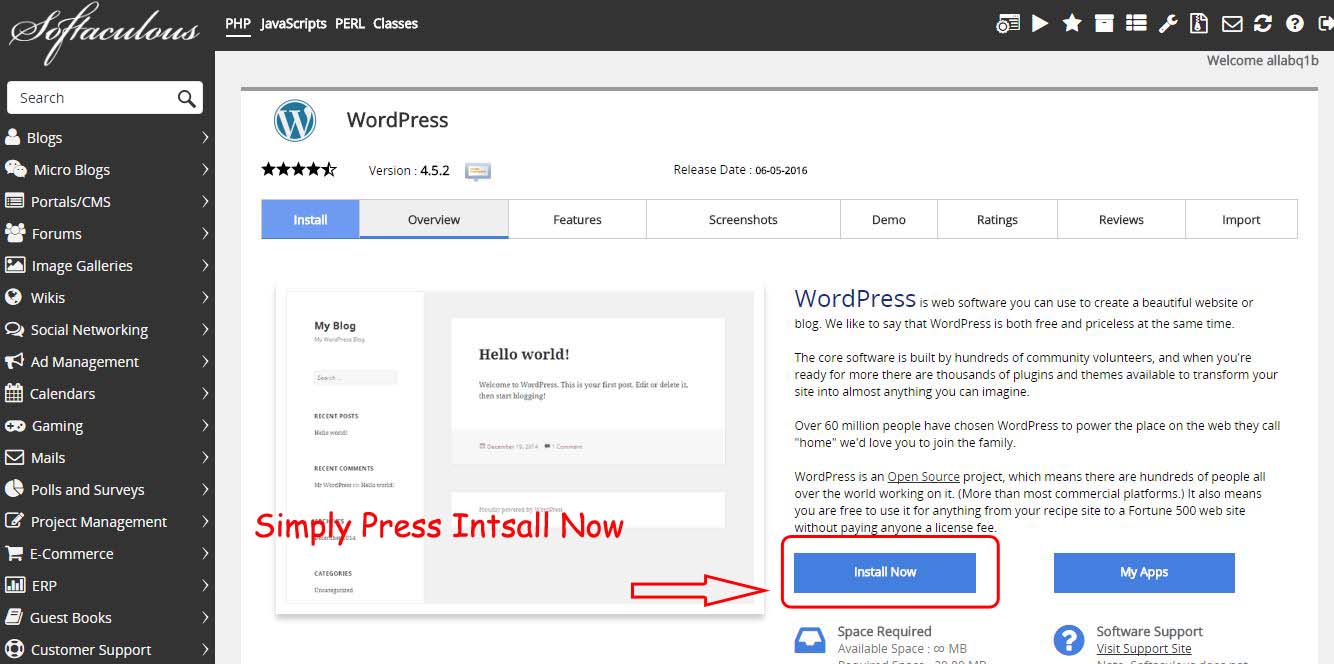The height and width of the screenshot is (664, 1334).
Task: Open the Classes menu item
Action: (395, 23)
